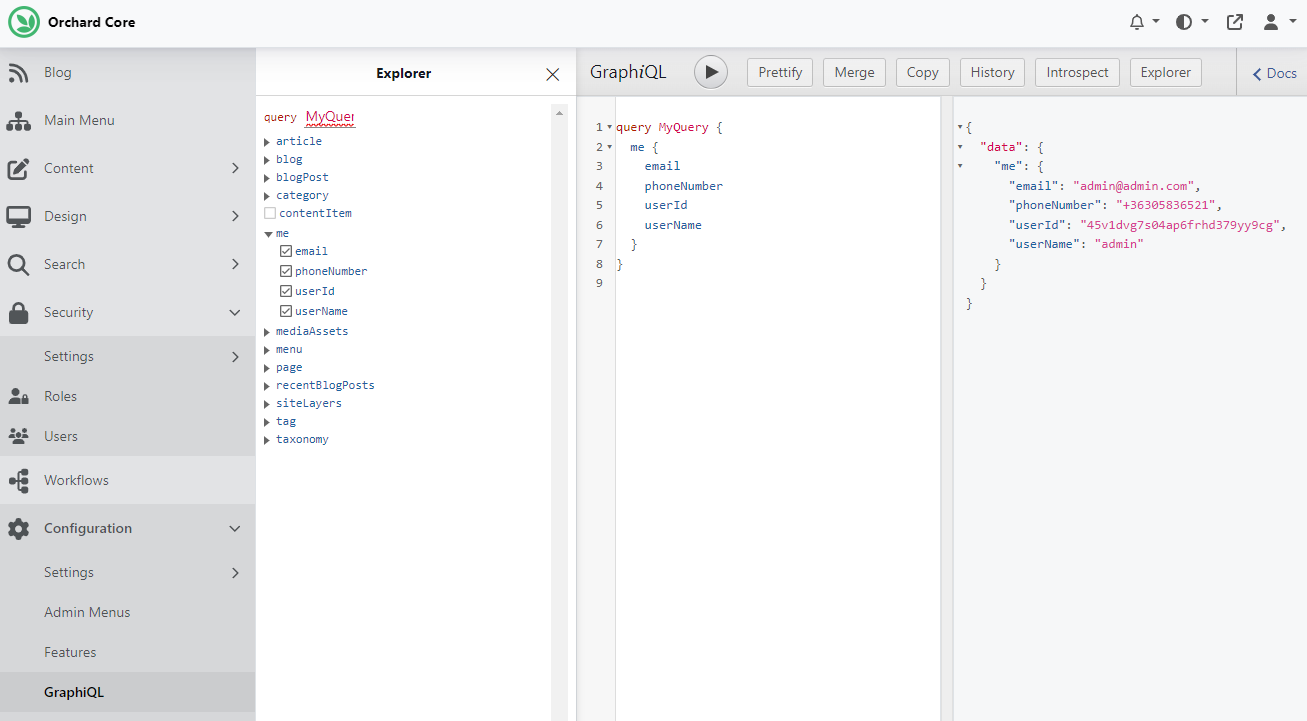
Task: Click the Explorer panel scrollbar up arrow
Action: tap(559, 112)
